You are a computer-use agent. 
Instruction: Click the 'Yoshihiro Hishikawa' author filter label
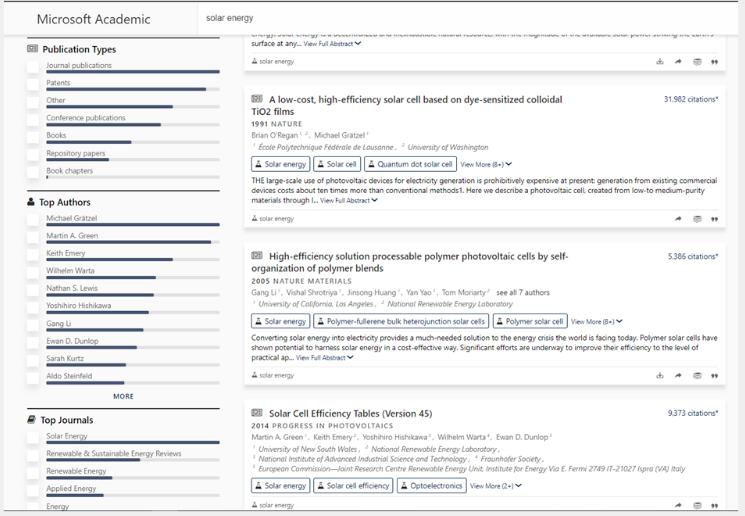[x=78, y=305]
